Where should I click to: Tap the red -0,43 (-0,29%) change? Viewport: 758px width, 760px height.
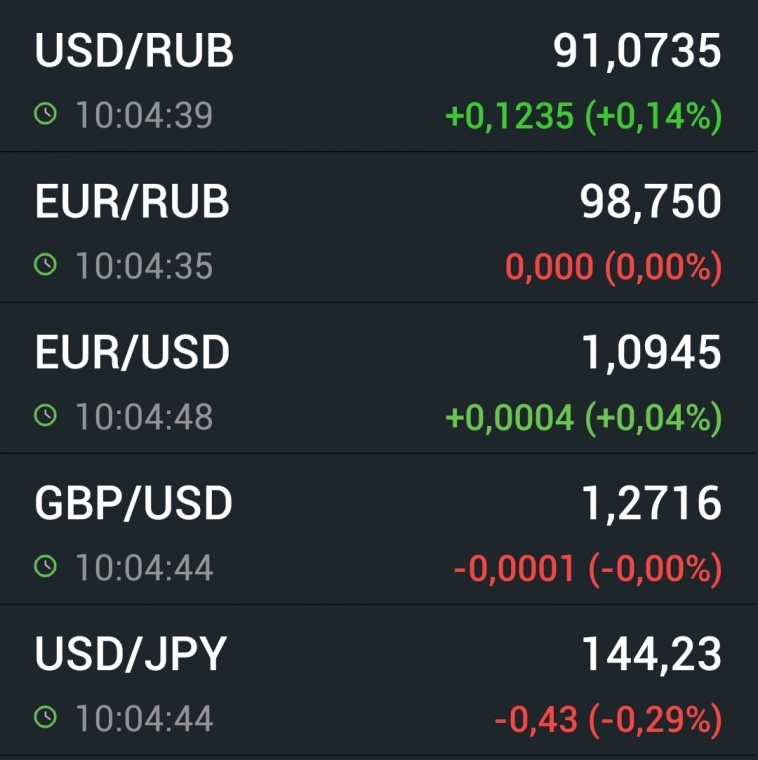tap(607, 718)
